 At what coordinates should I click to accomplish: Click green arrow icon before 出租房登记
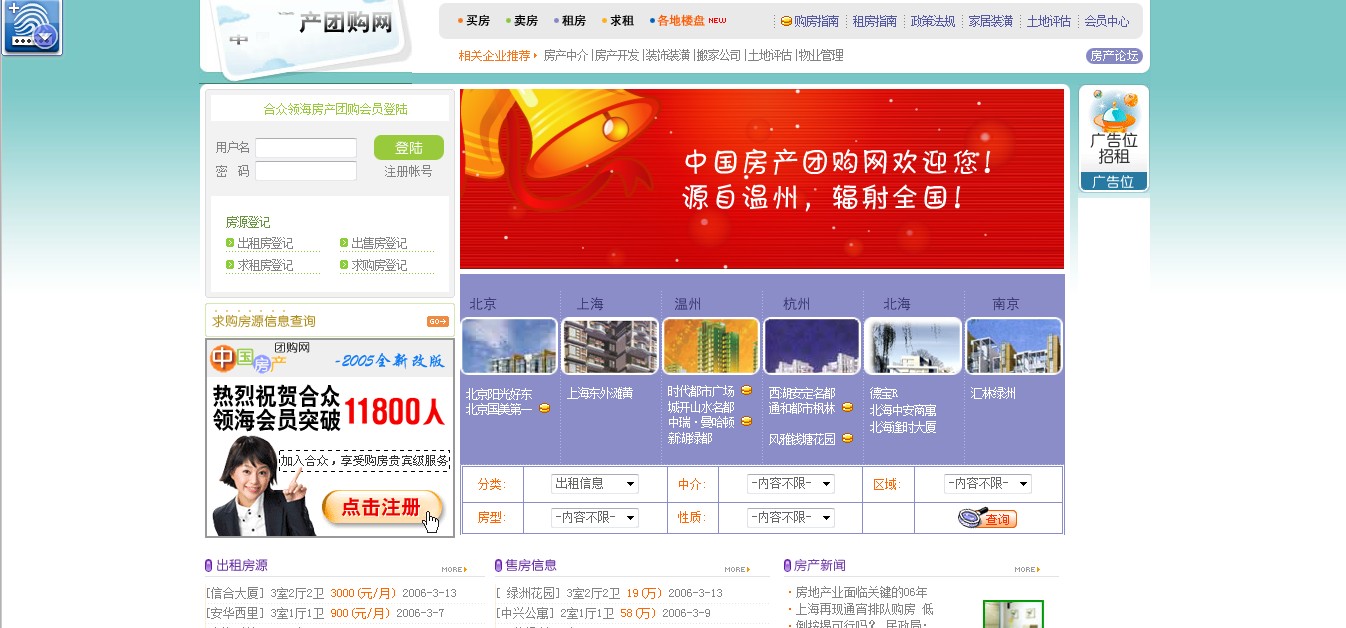click(230, 243)
